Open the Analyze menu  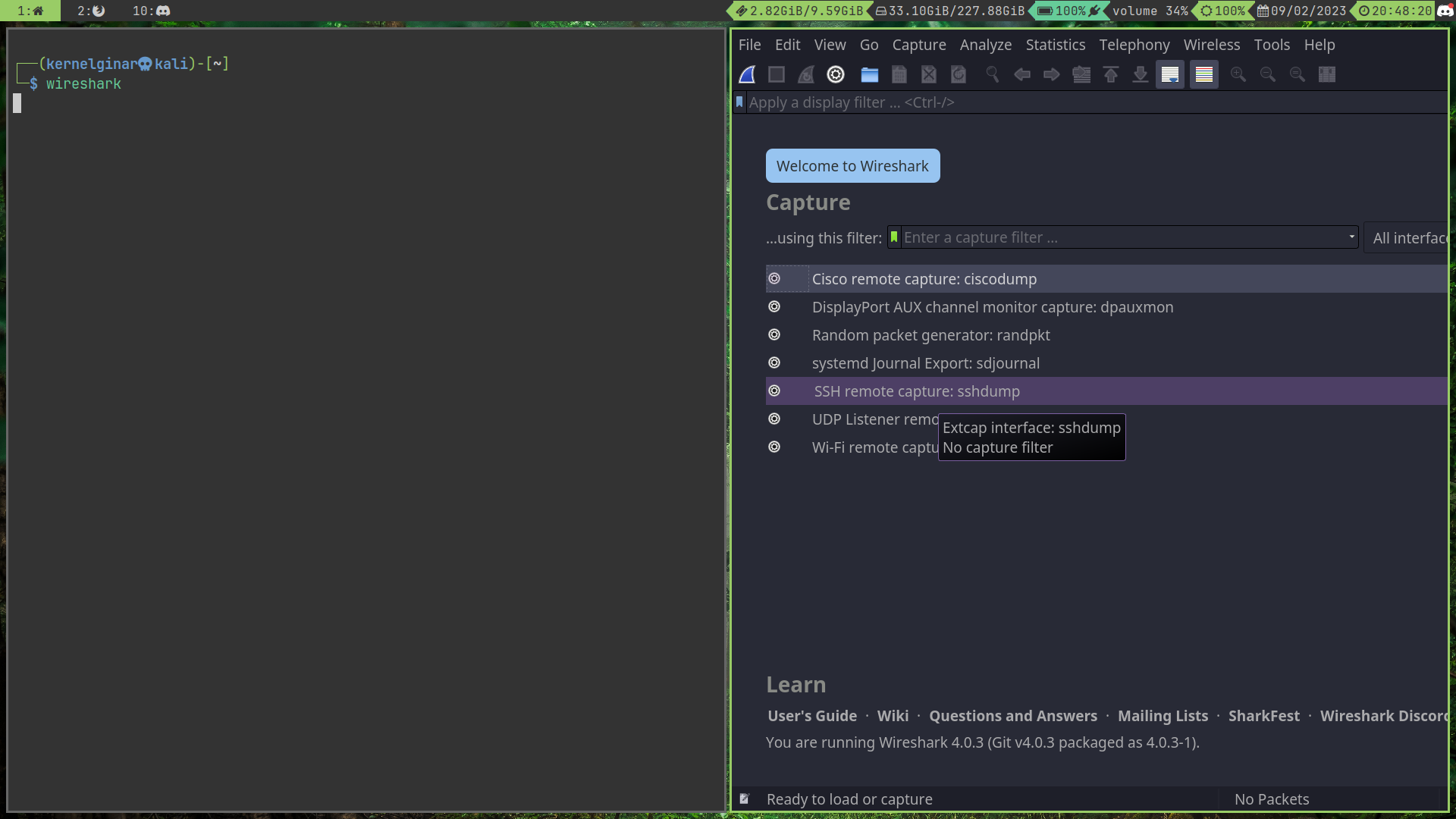[x=985, y=45]
